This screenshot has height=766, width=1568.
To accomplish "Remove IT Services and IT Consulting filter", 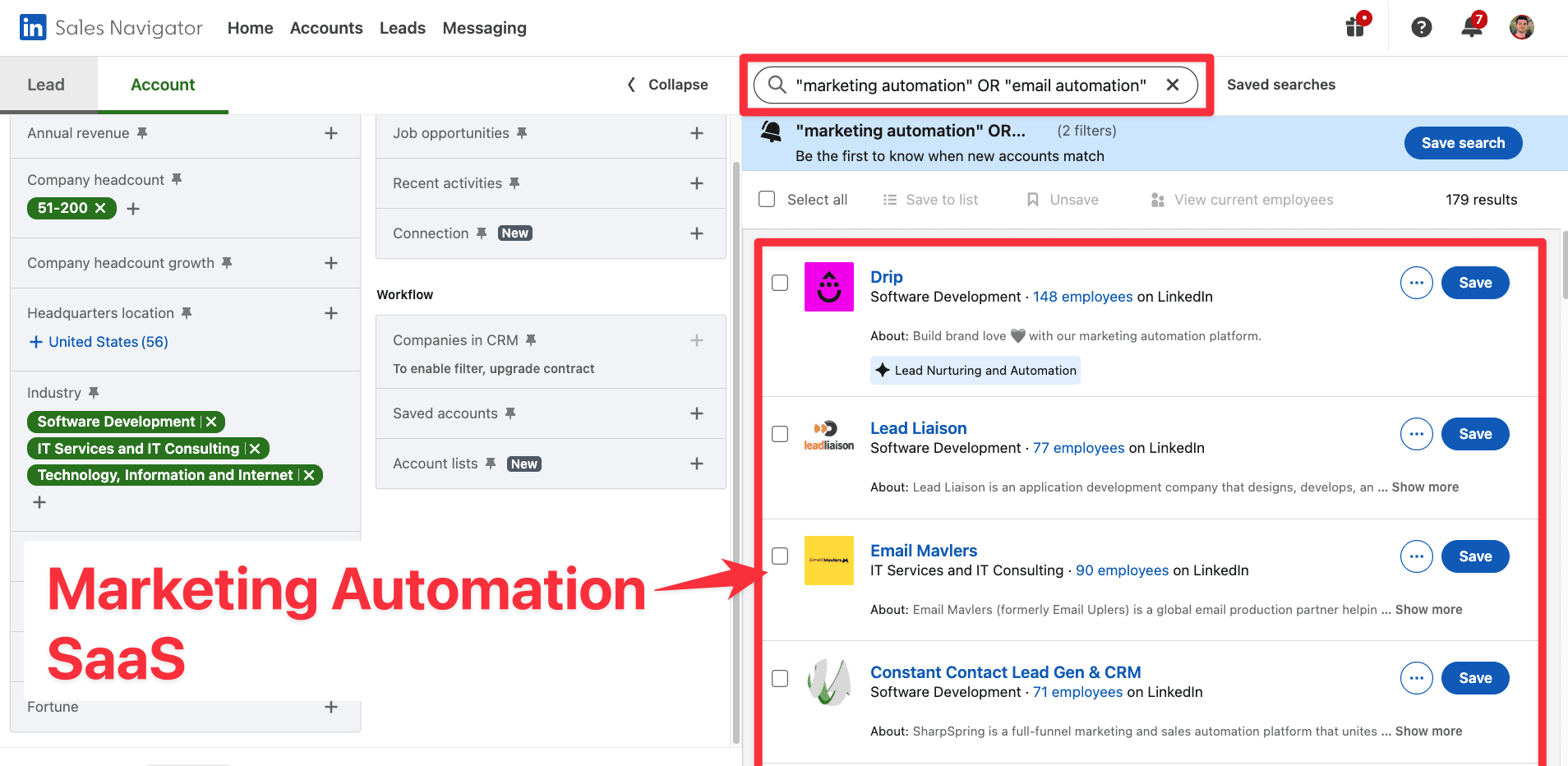I will point(255,449).
